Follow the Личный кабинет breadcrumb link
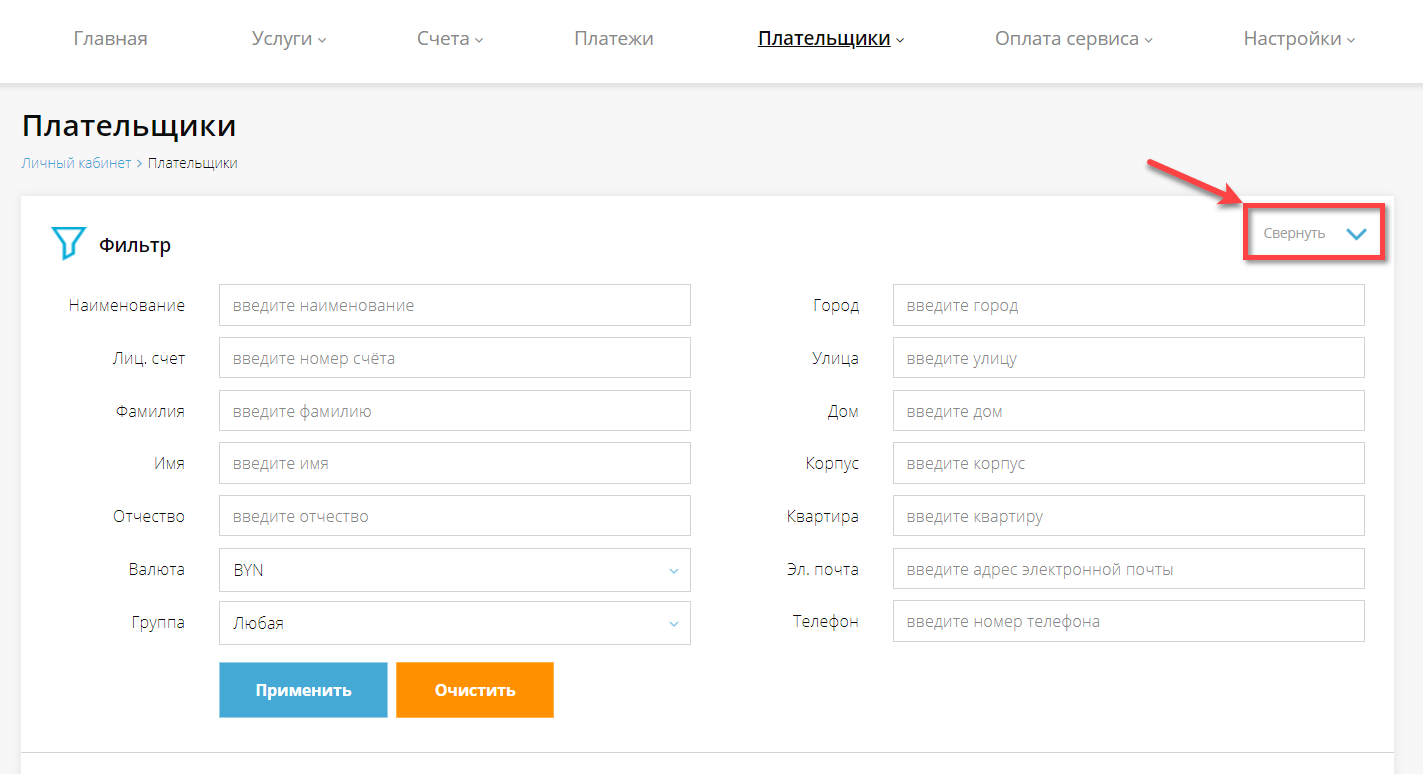The width and height of the screenshot is (1423, 774). 76,163
